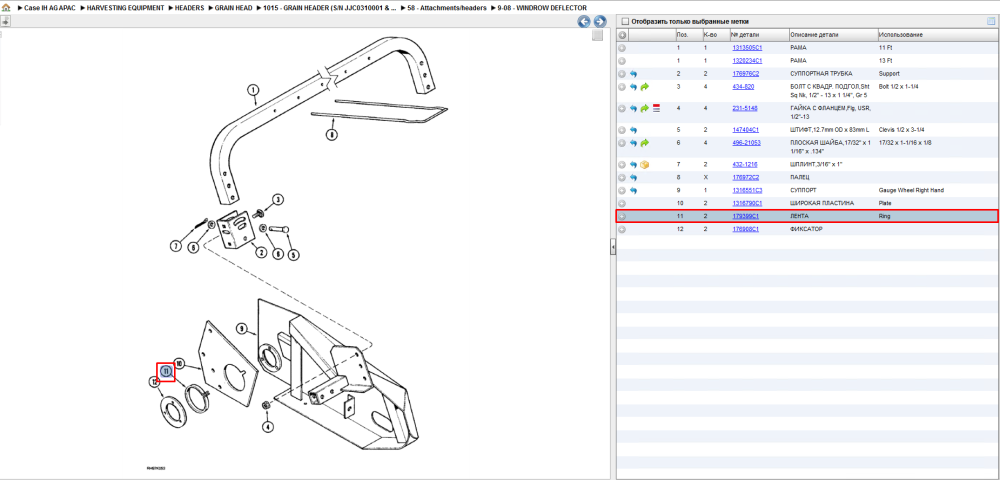The image size is (1000, 480).
Task: Click add-all plus icon in table header
Action: (x=622, y=34)
